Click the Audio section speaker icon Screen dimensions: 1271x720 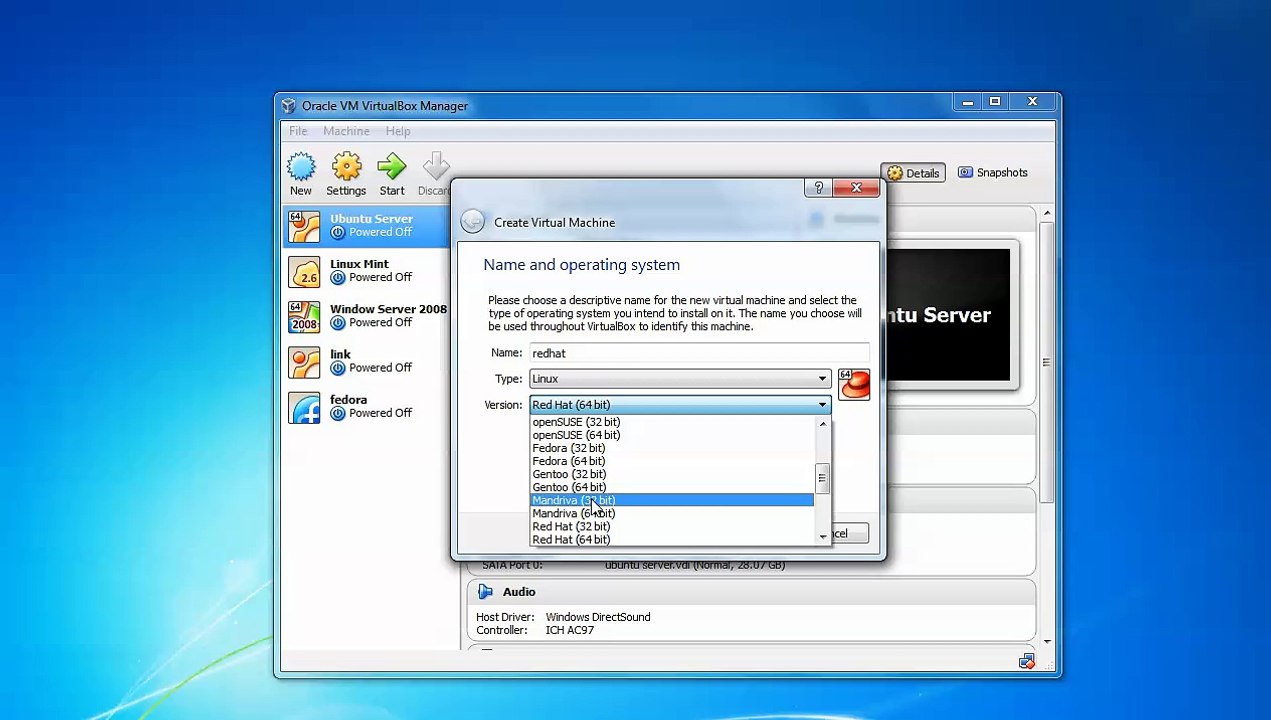[x=486, y=592]
